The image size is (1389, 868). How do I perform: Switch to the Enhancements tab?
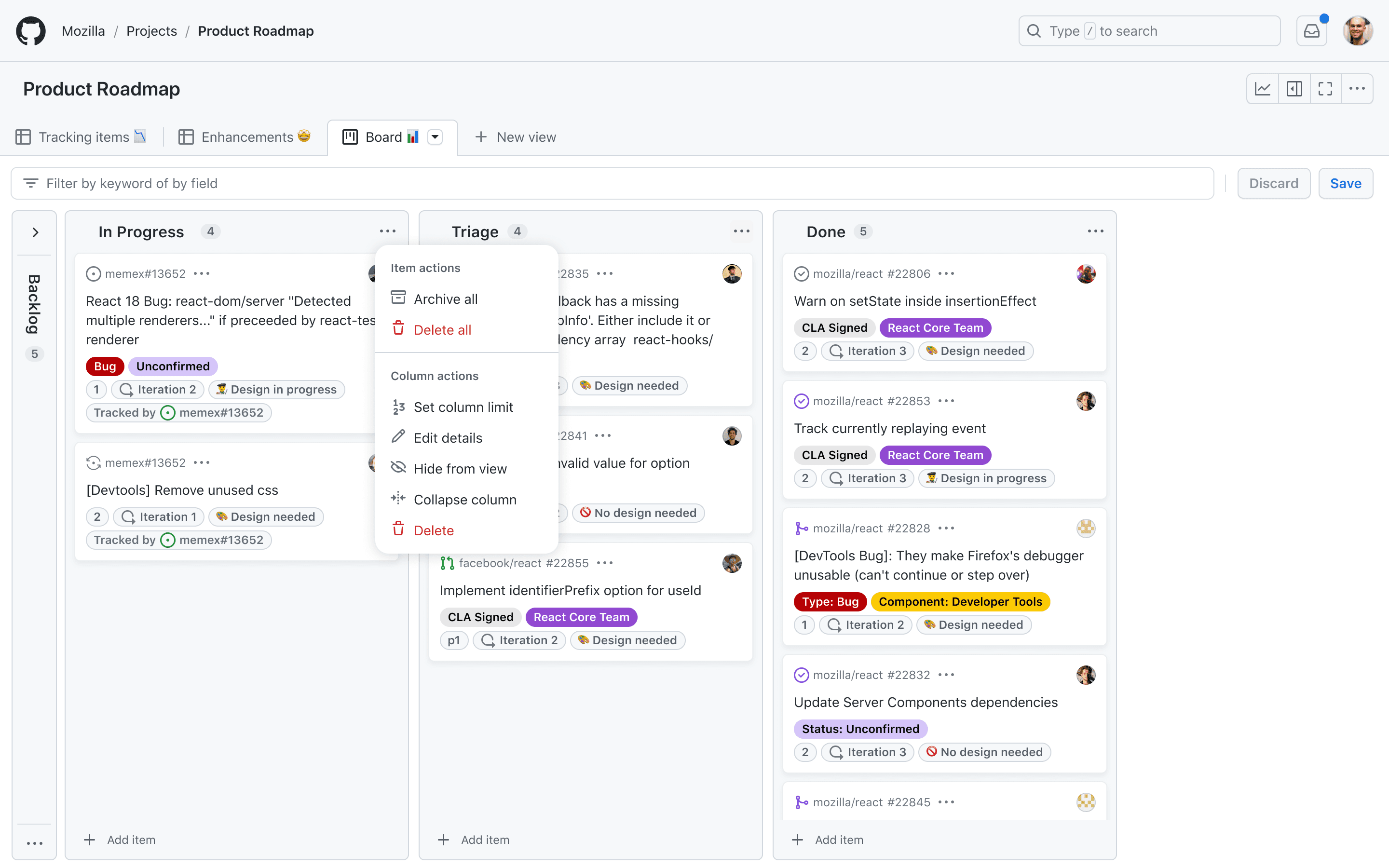click(247, 137)
